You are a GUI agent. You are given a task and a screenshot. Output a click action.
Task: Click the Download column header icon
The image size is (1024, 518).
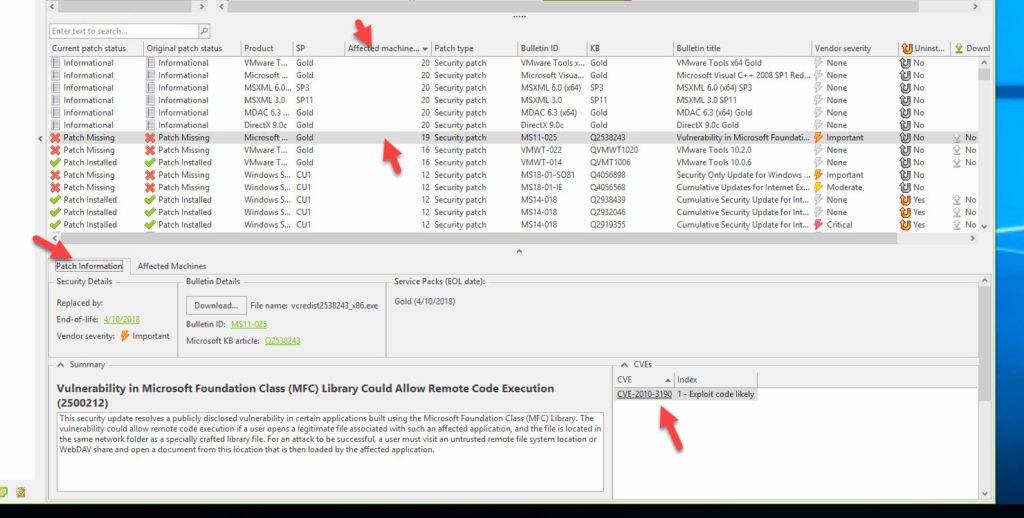click(957, 48)
